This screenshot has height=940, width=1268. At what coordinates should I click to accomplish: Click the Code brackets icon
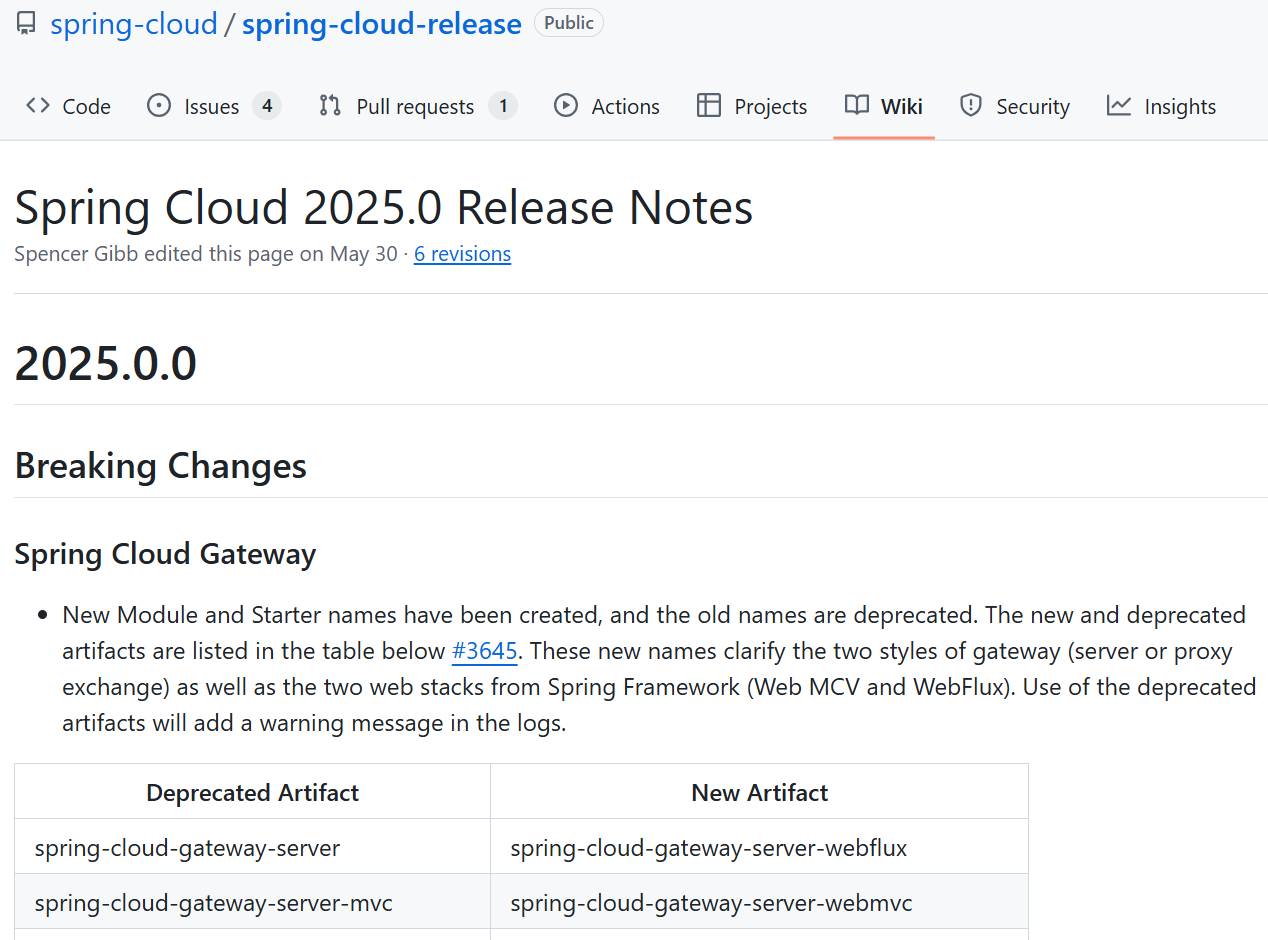[38, 106]
